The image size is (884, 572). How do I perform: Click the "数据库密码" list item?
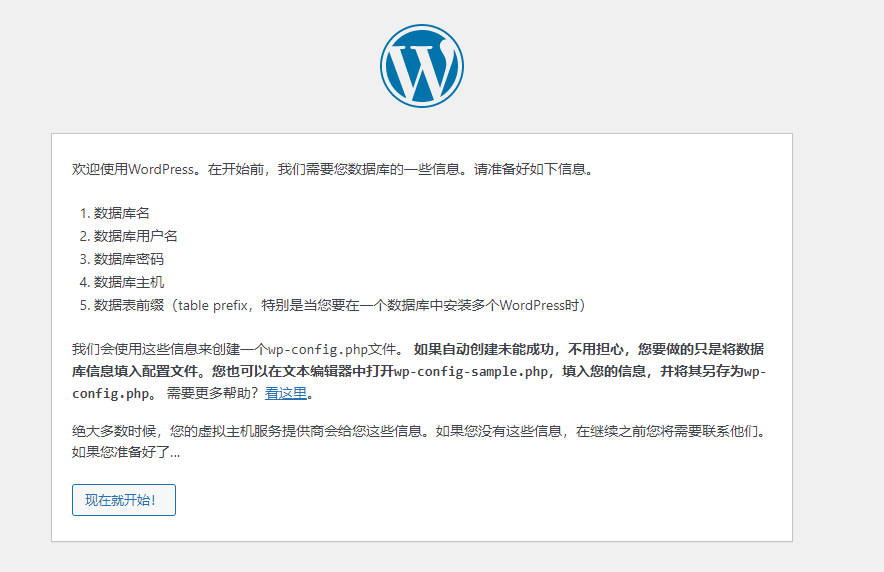(x=128, y=259)
